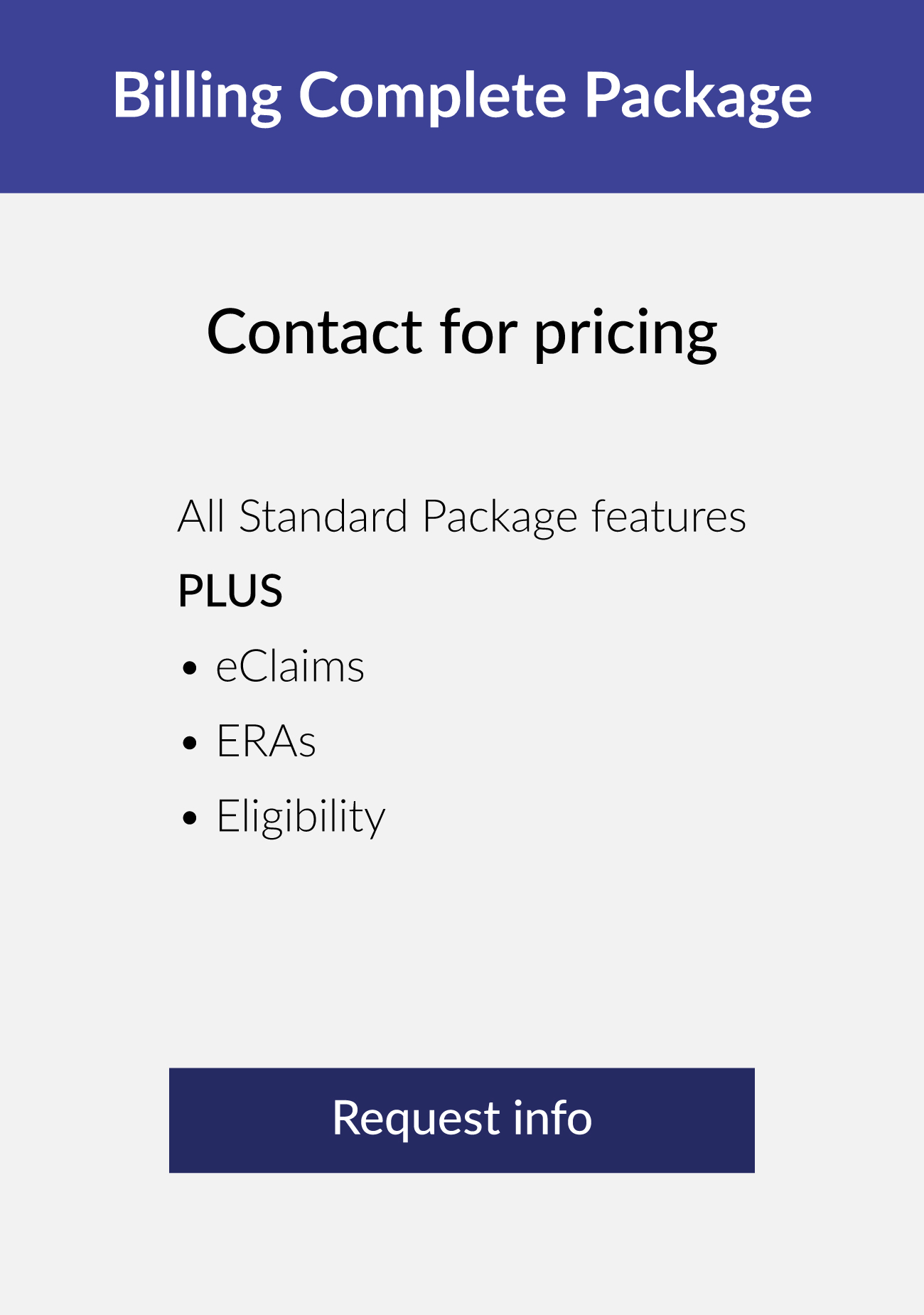Screen dimensions: 924x1315
Task: Click the Contact for pricing text
Action: [462, 333]
